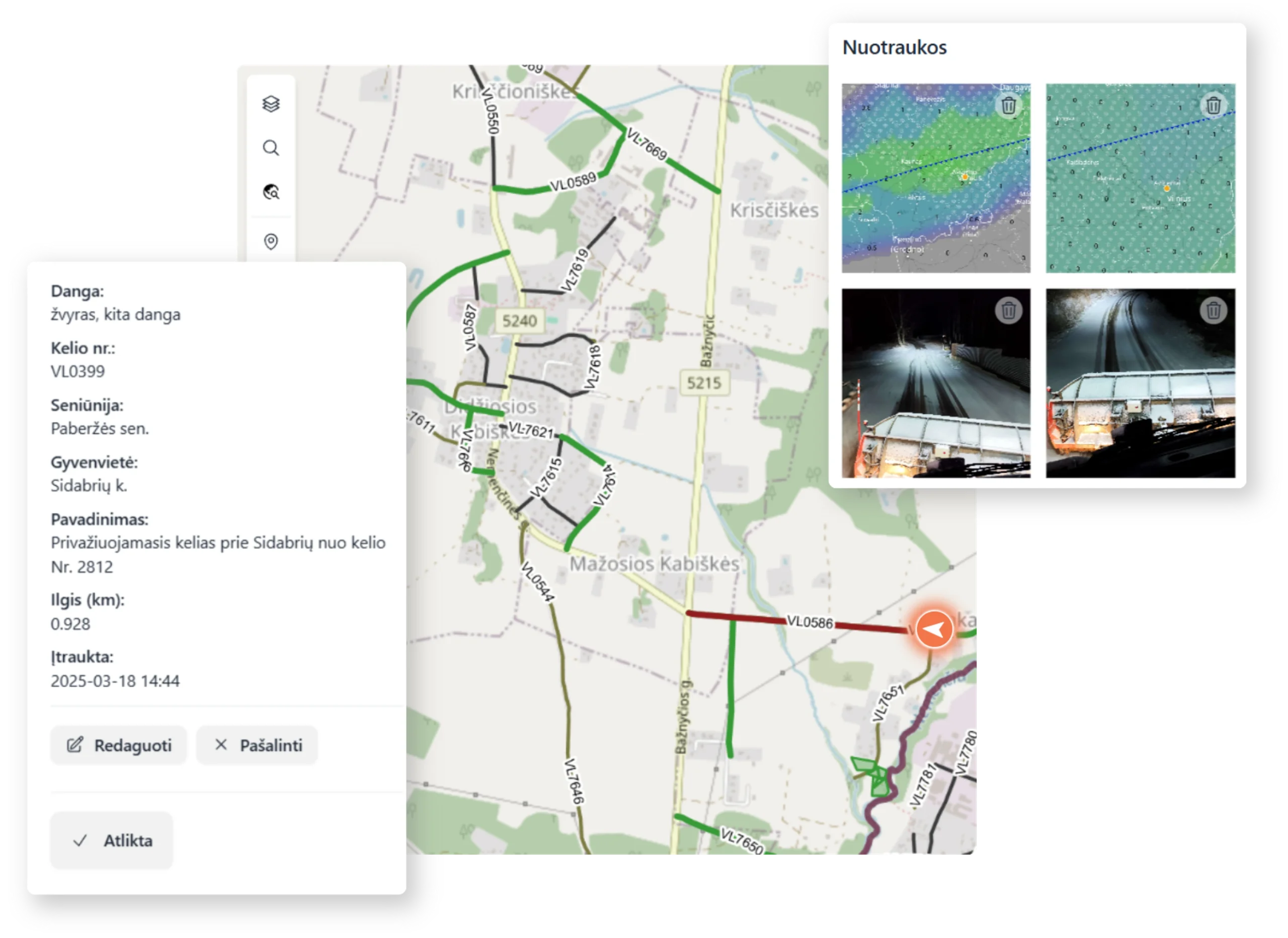Click the VL-7619 road label
The width and height of the screenshot is (1288, 938).
coord(574,270)
